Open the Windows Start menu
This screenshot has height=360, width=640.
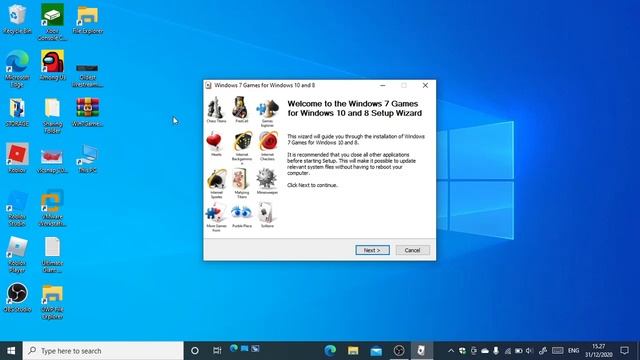[x=11, y=351]
